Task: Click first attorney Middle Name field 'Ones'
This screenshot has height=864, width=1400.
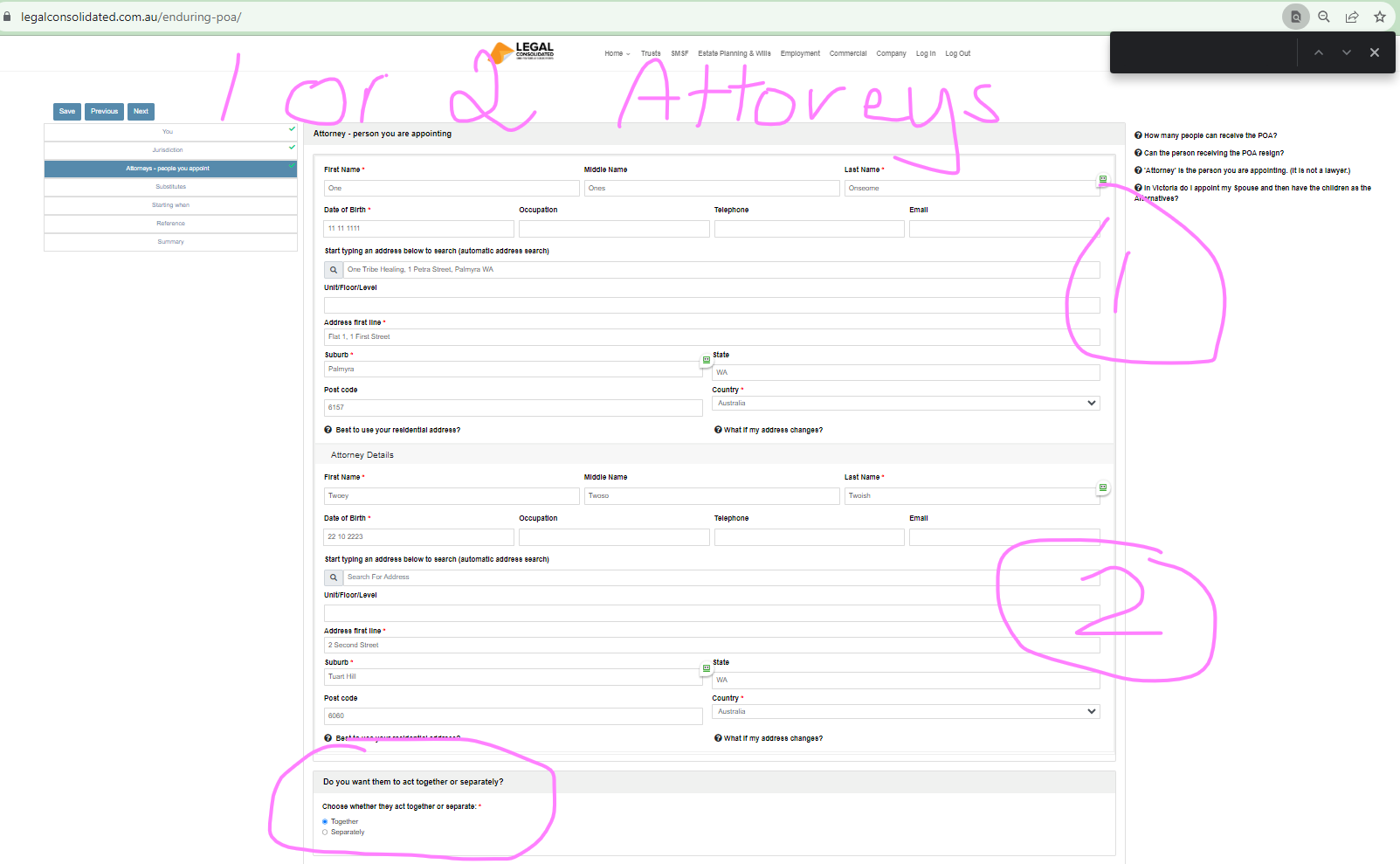Action: tap(712, 188)
